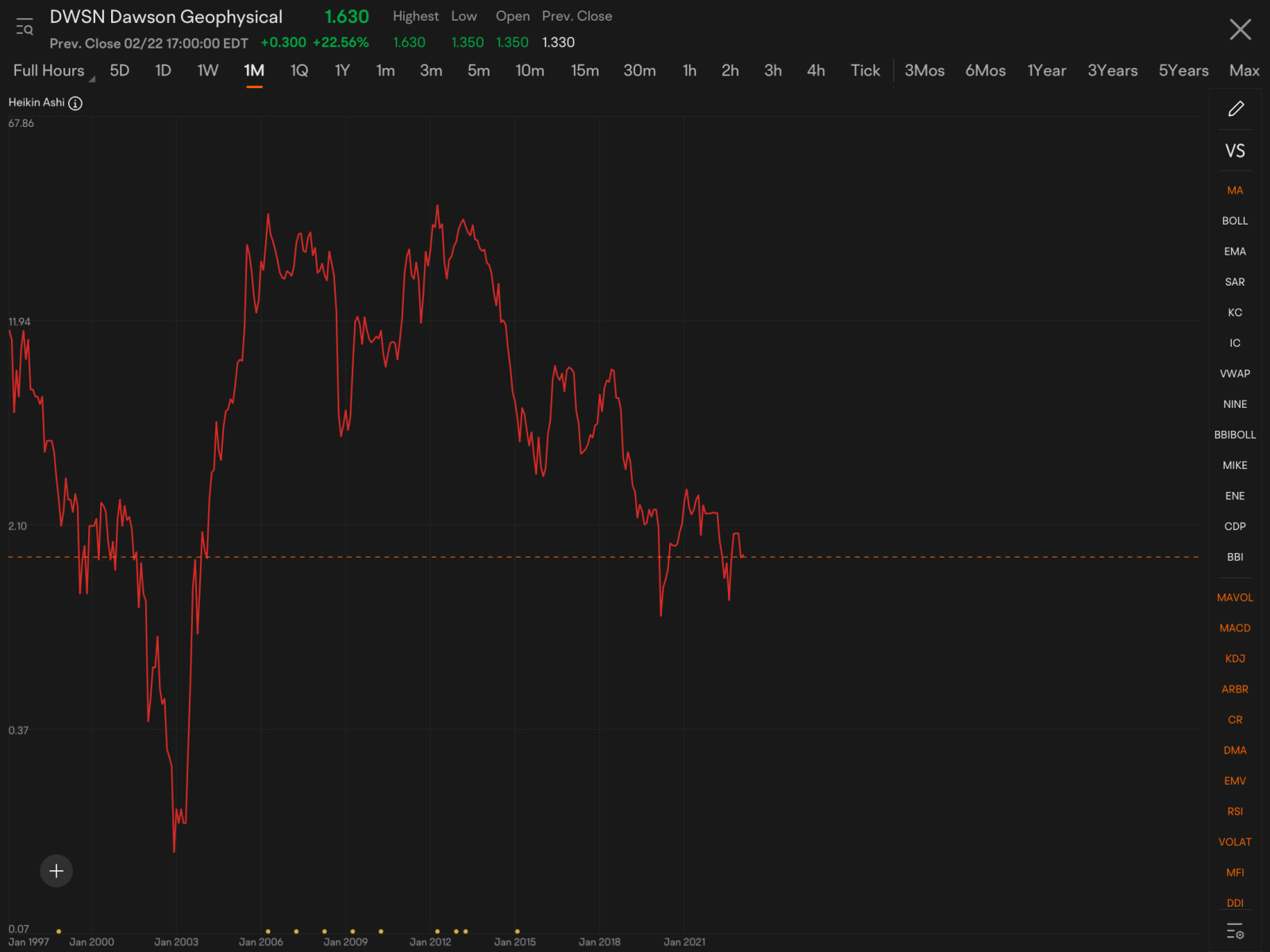Image resolution: width=1270 pixels, height=952 pixels.
Task: Expand the Full Hours session dropdown
Action: pyautogui.click(x=53, y=71)
